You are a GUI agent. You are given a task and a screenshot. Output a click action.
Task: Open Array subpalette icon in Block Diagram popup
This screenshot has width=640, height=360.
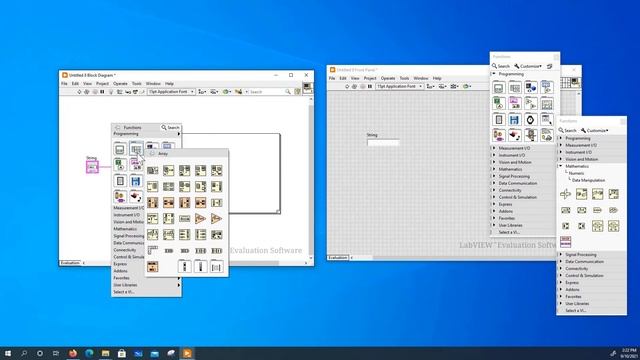(x=136, y=149)
